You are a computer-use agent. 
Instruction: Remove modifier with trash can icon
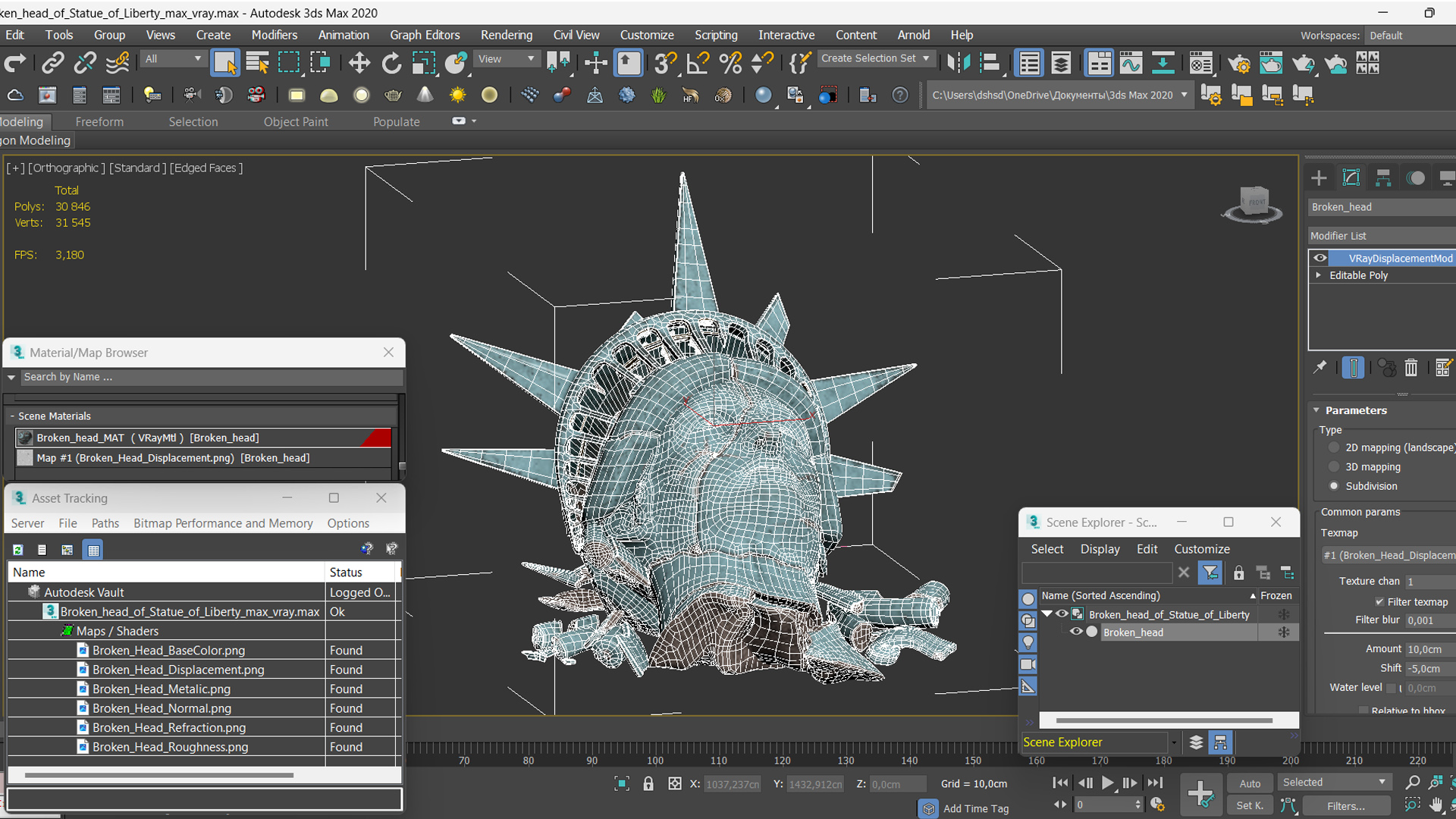1410,368
